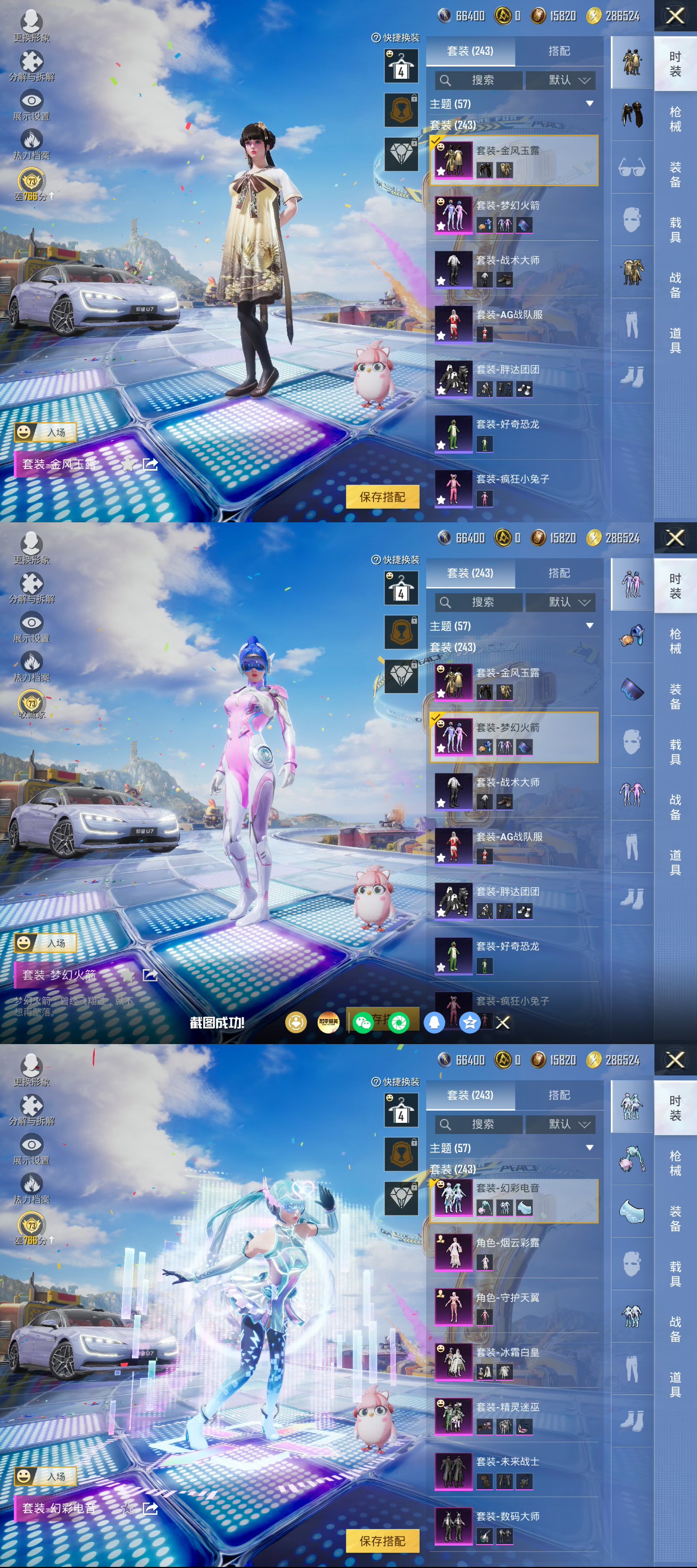Tap locked trophy slot in bottom screenshot
697x1568 pixels.
click(x=401, y=1154)
